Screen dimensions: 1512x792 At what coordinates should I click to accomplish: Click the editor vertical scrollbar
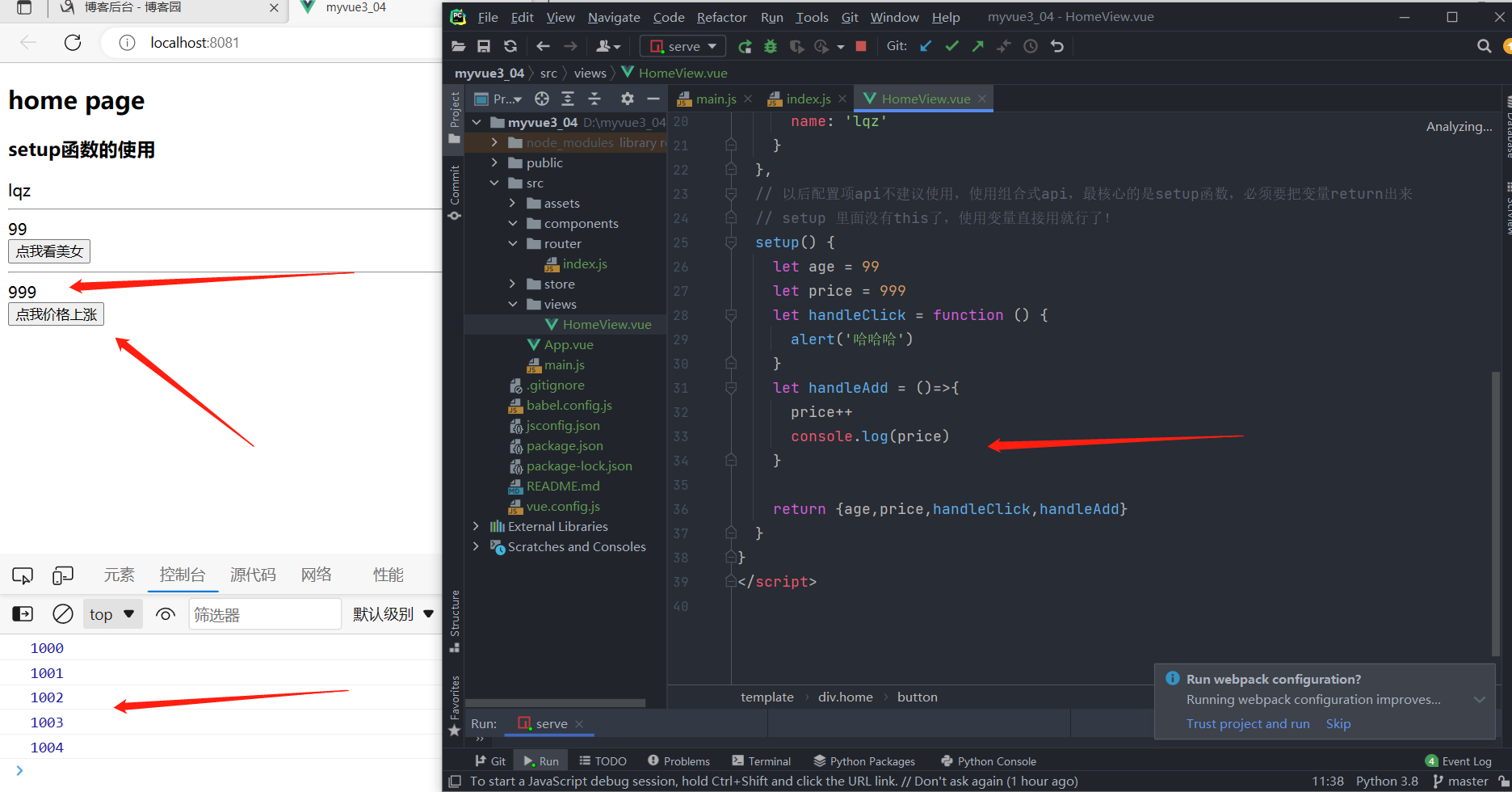[1496, 513]
